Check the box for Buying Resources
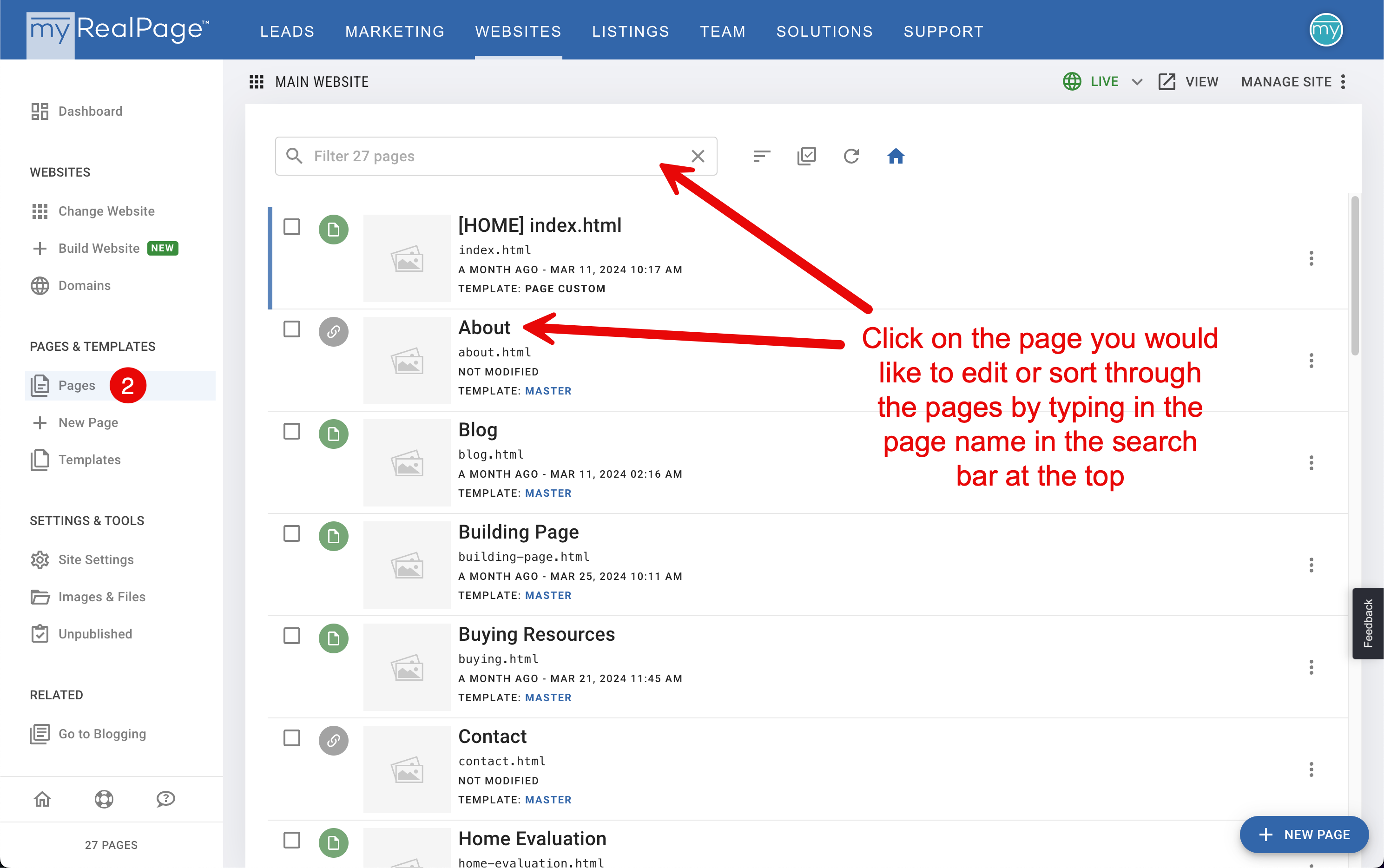1384x868 pixels. (291, 636)
